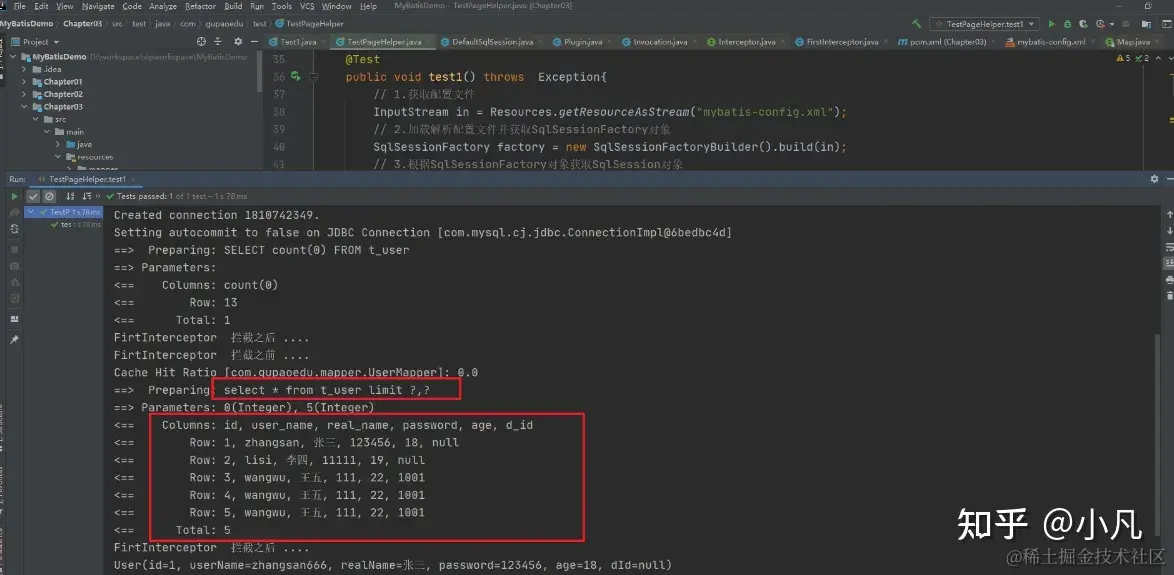
Task: Open the Navigate menu
Action: click(x=98, y=6)
